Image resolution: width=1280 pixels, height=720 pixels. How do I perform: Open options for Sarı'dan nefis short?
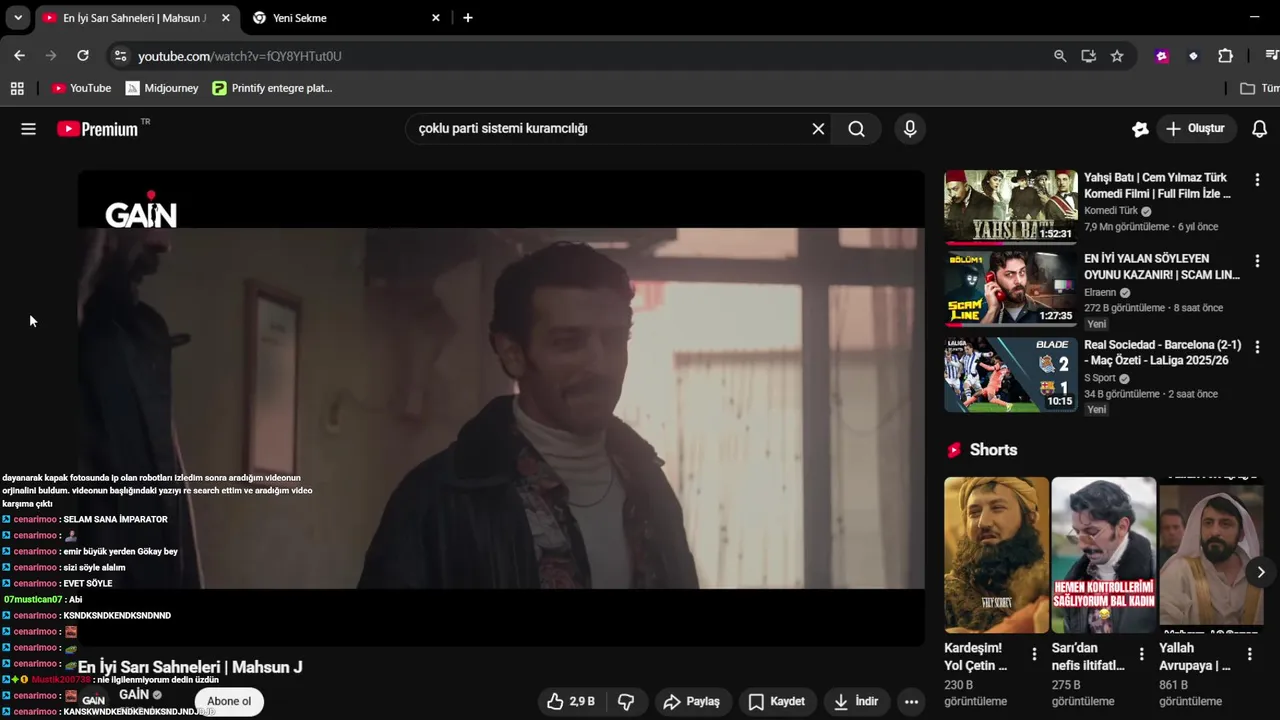pyautogui.click(x=1141, y=654)
